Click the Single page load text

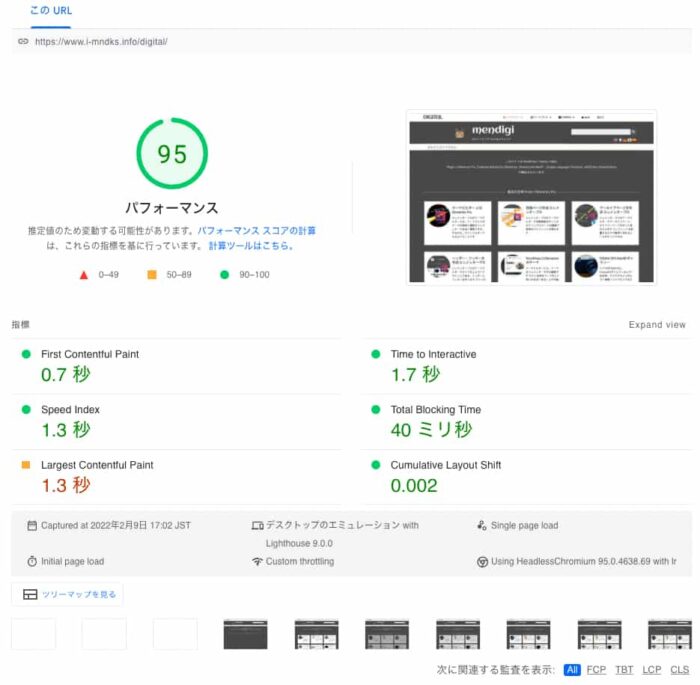tap(525, 526)
